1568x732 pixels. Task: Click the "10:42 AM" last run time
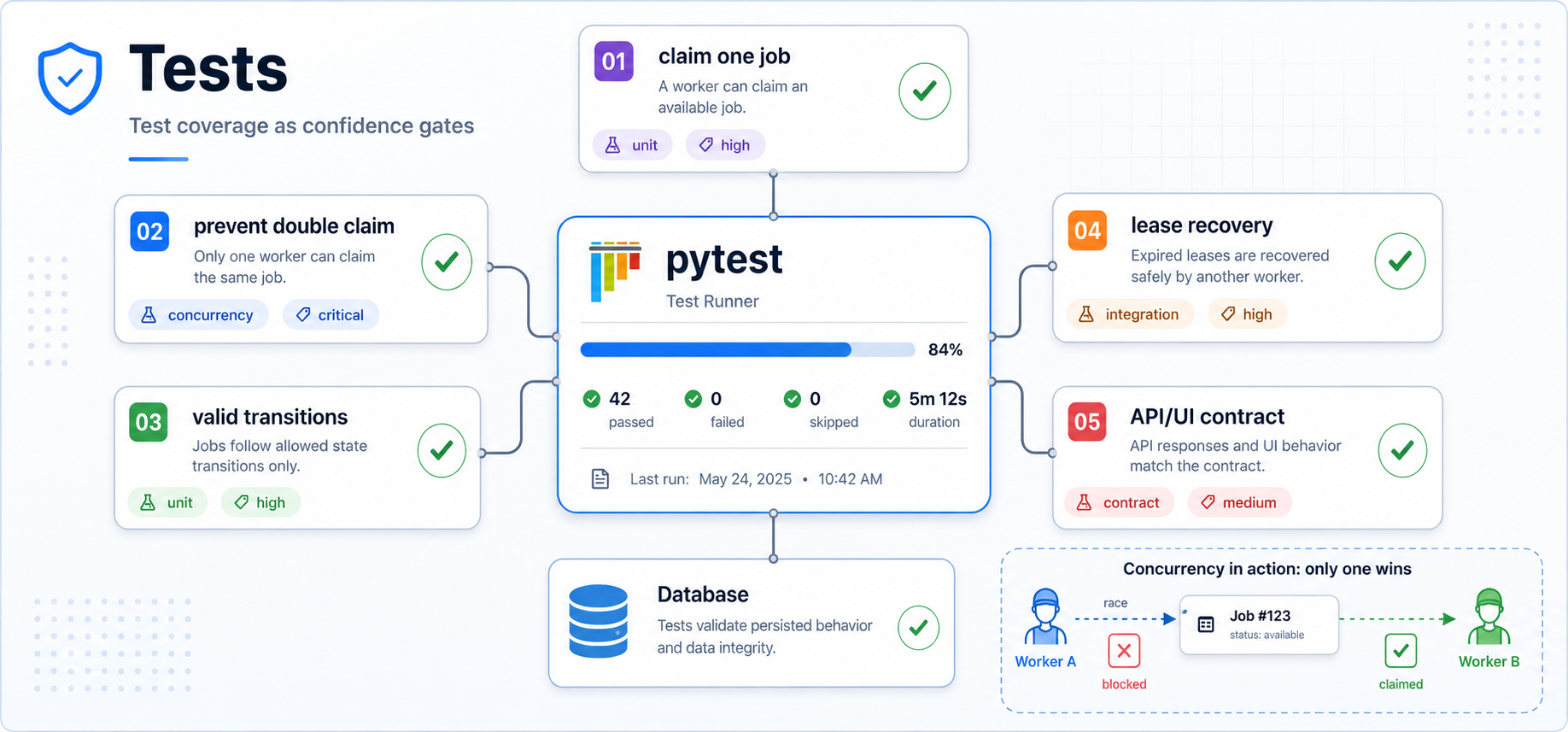click(x=850, y=479)
